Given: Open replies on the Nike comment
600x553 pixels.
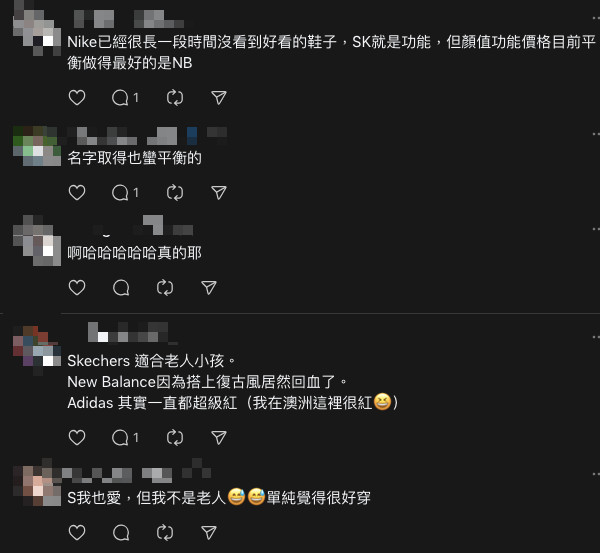Looking at the screenshot, I should 125,98.
